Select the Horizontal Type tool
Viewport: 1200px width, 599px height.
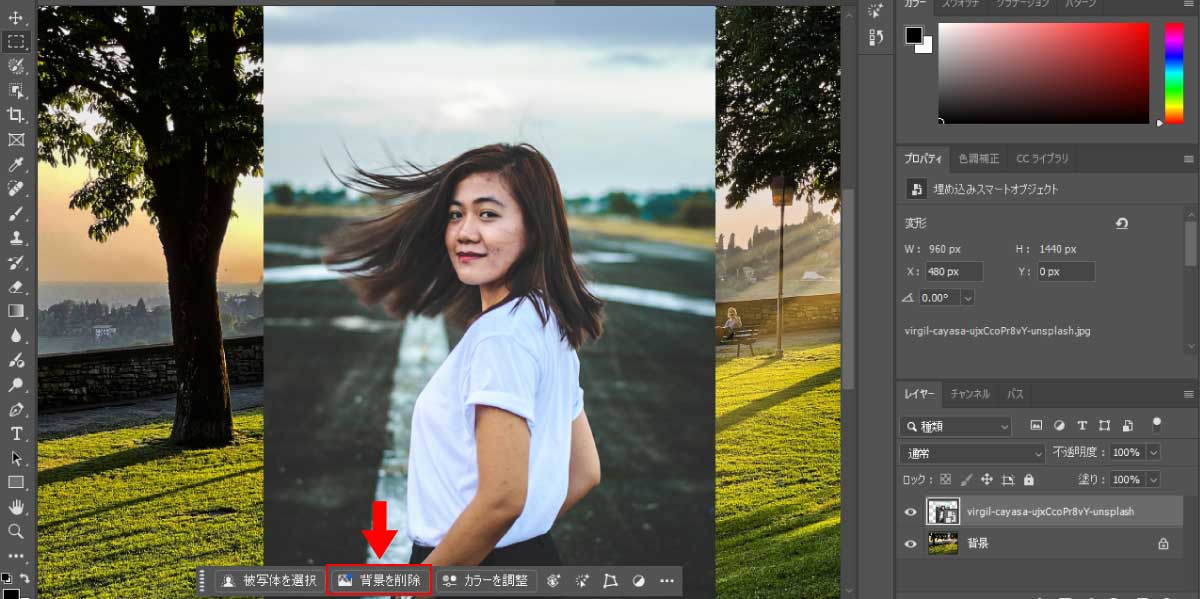(16, 434)
